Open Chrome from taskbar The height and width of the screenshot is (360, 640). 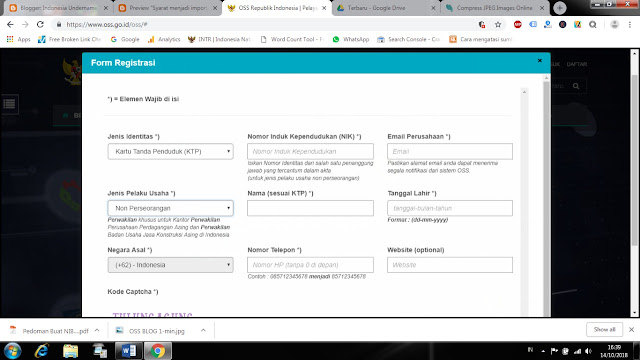click(158, 351)
